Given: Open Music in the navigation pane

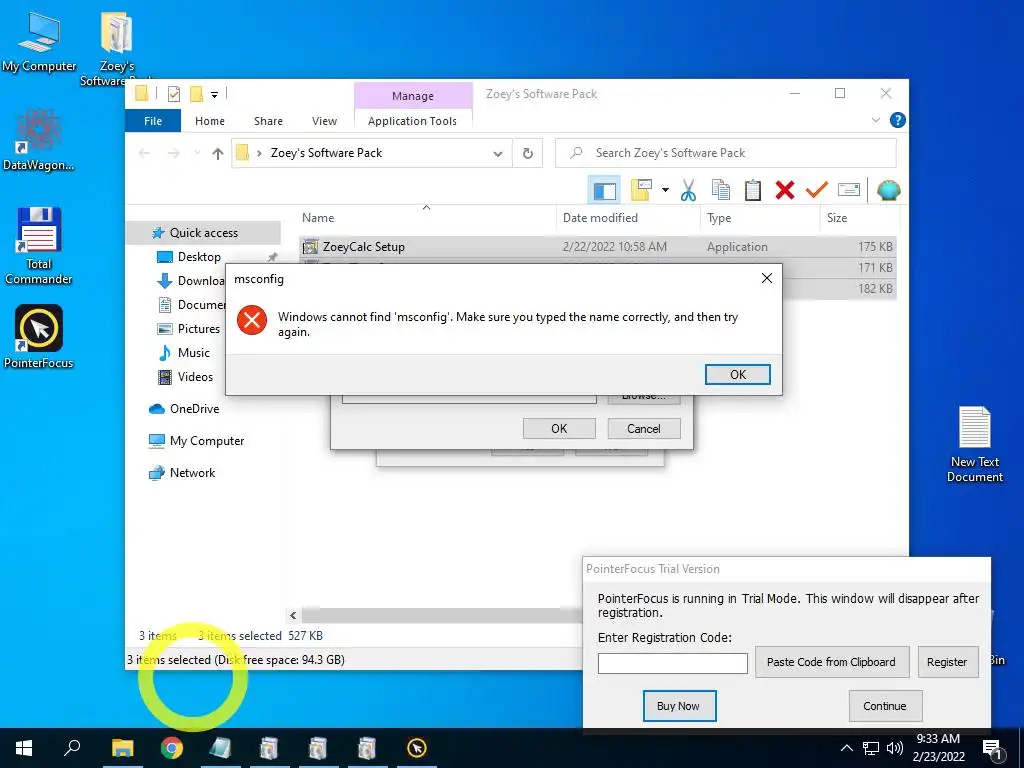Looking at the screenshot, I should pos(193,353).
